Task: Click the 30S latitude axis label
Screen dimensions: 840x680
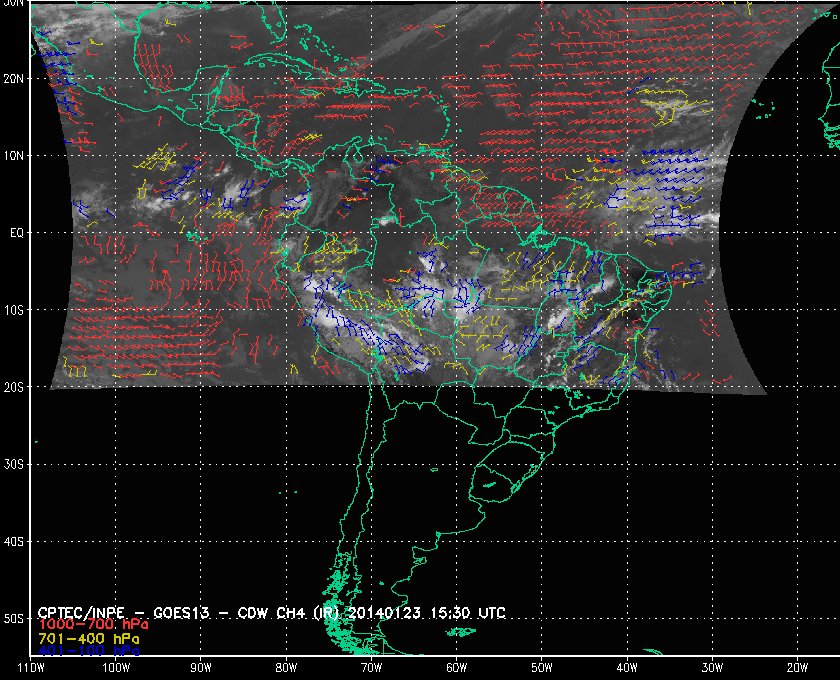Action: tap(14, 464)
